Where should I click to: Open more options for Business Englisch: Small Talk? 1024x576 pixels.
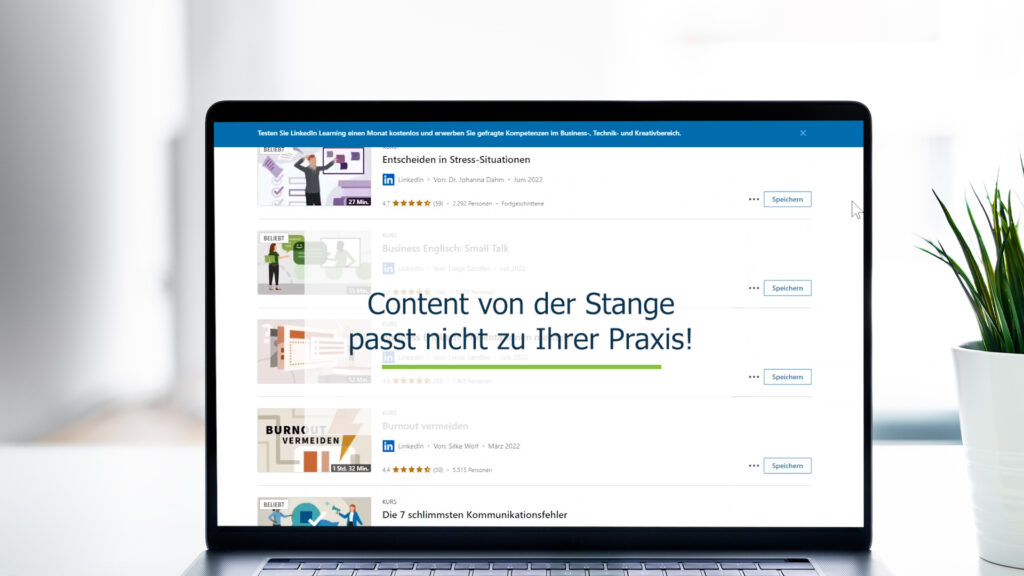(754, 288)
